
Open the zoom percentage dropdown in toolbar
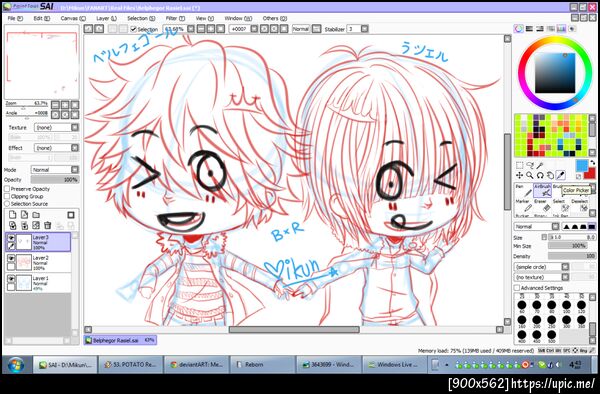click(191, 29)
